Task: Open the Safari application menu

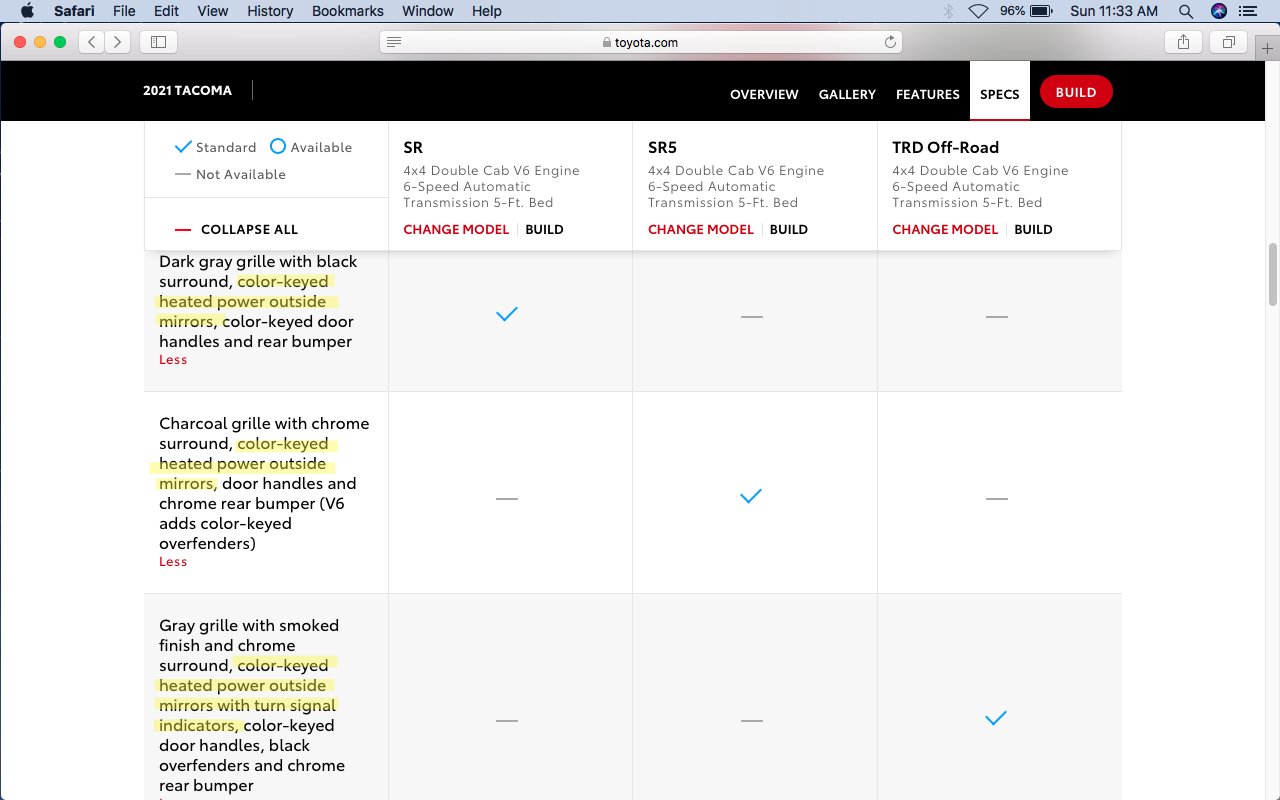Action: pos(74,11)
